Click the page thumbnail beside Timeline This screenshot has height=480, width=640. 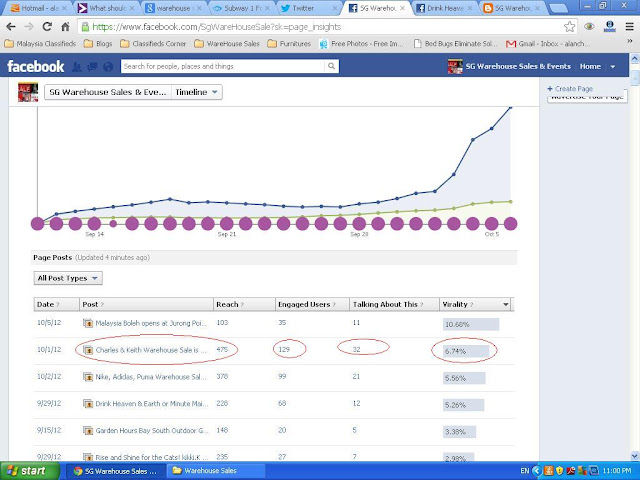28,92
